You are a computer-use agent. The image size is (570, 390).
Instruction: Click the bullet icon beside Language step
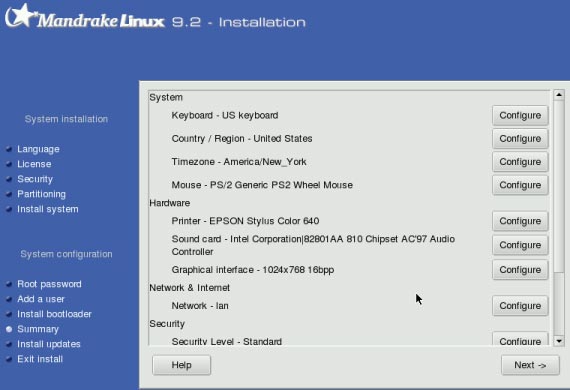pos(9,149)
